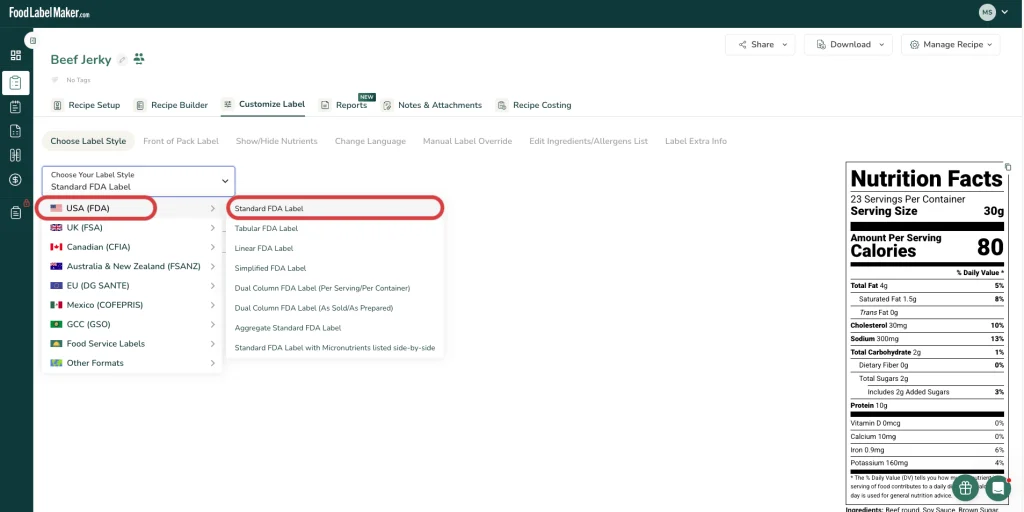Open the dashboard grid icon in sidebar
The width and height of the screenshot is (1024, 512).
point(16,56)
